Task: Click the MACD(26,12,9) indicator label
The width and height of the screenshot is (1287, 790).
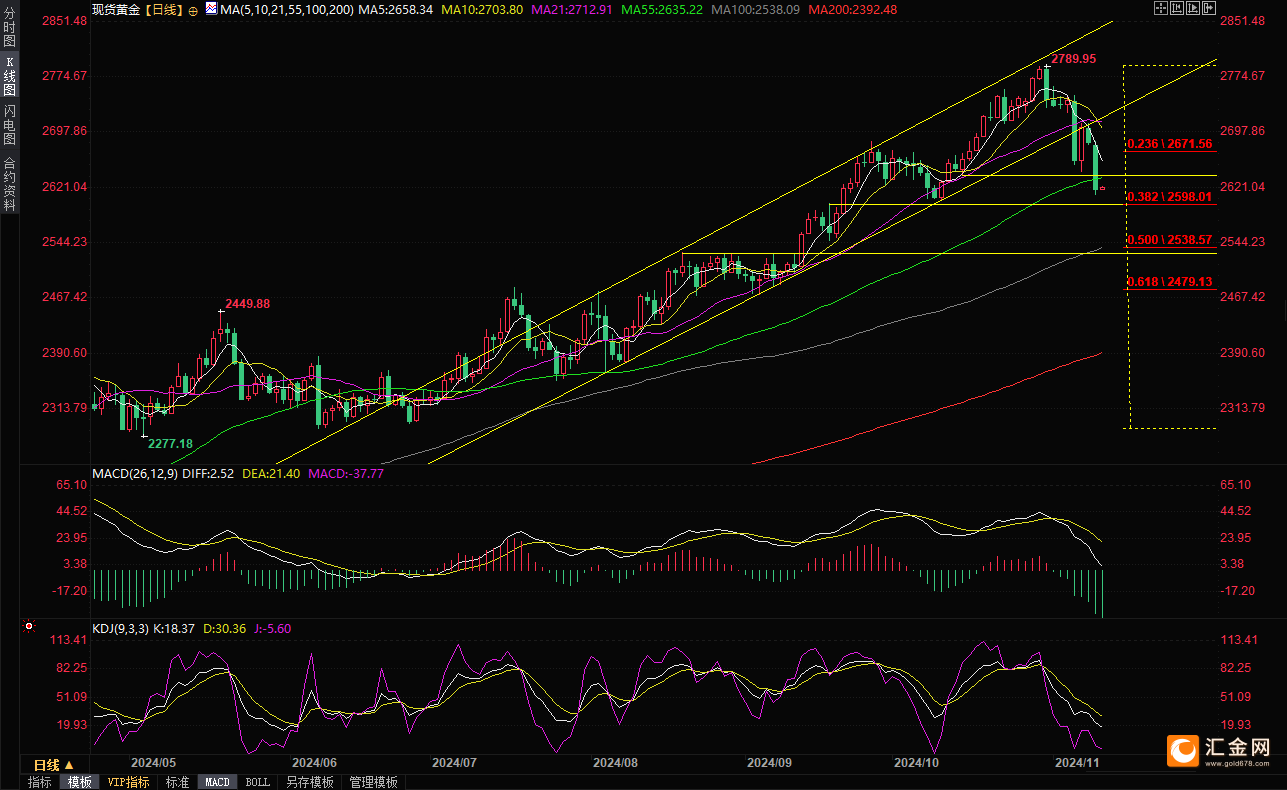Action: coord(135,473)
